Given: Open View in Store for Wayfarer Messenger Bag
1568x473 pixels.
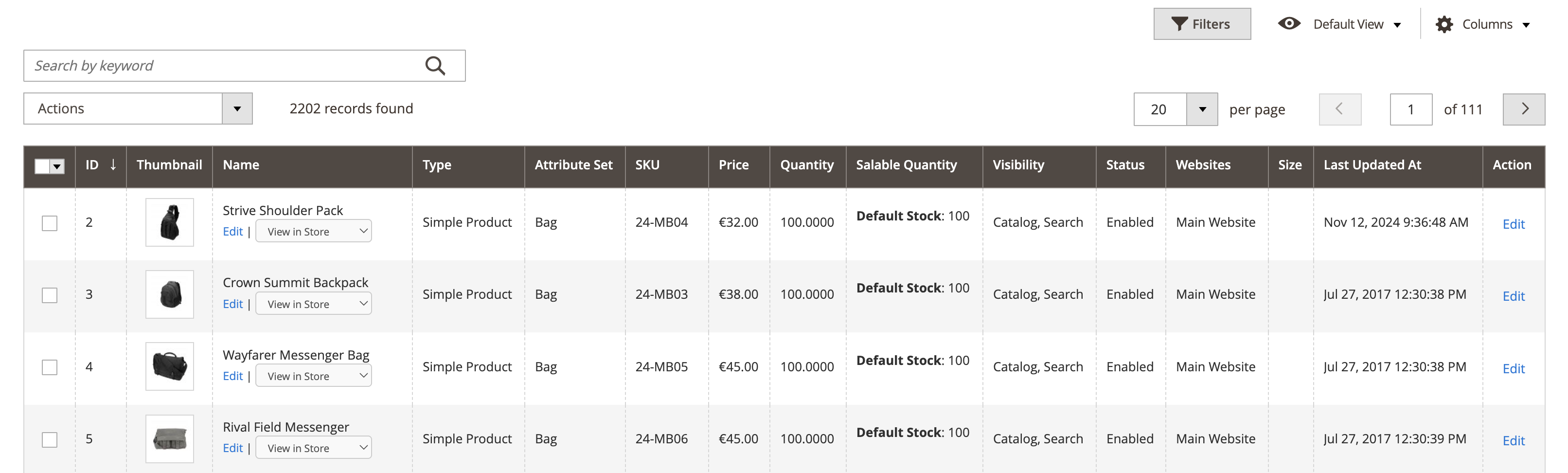Looking at the screenshot, I should tap(313, 376).
